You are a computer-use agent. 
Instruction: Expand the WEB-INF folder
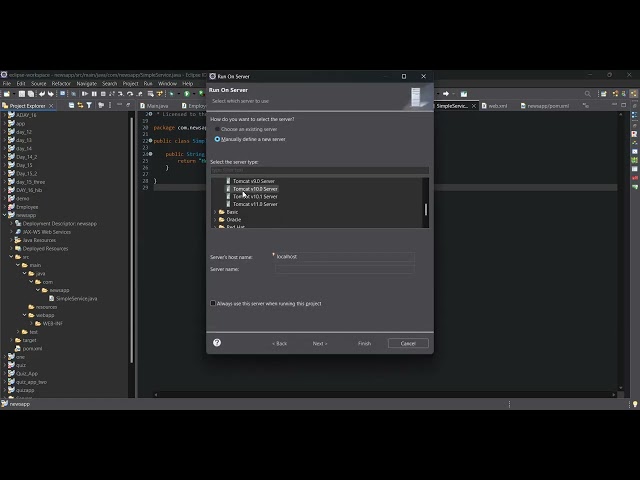pos(31,323)
